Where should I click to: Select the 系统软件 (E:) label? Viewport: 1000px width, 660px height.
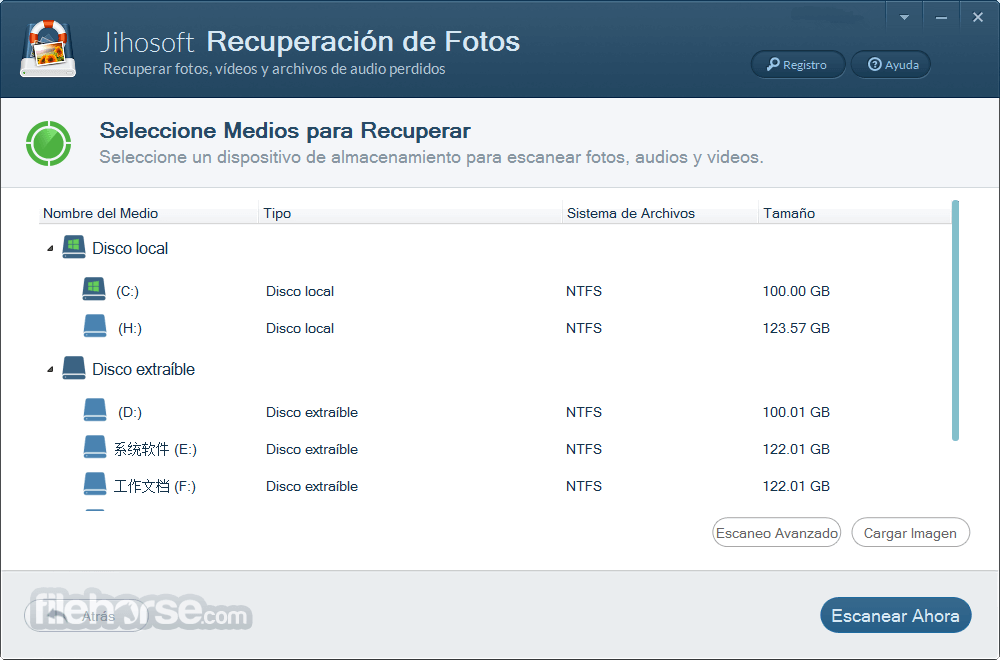[156, 450]
